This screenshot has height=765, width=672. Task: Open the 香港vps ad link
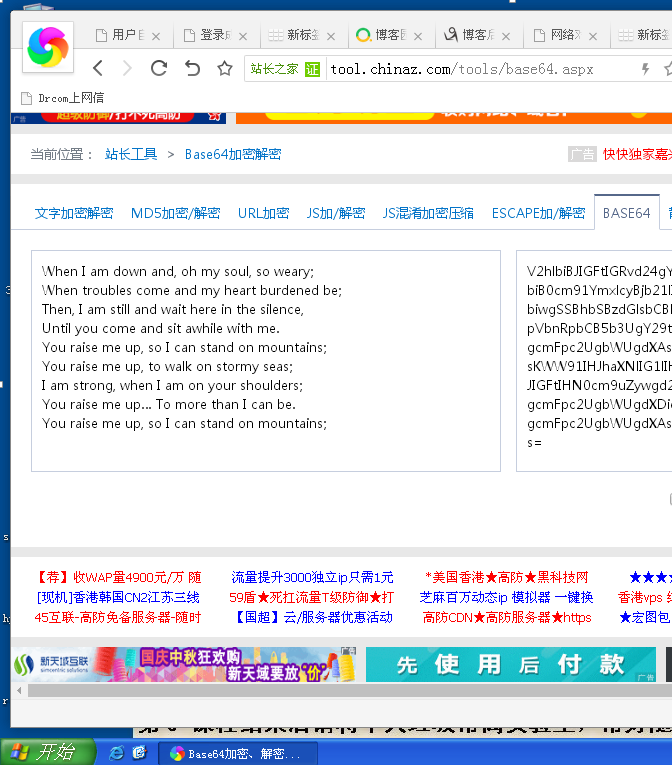click(x=644, y=597)
